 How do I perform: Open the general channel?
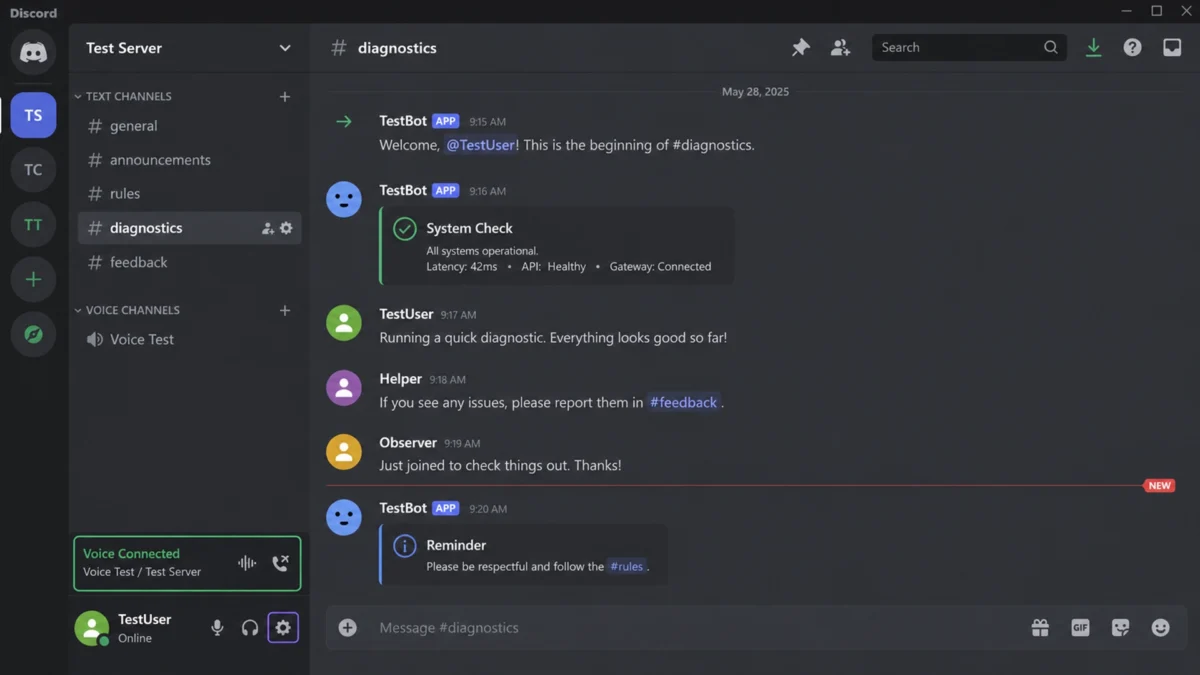pos(189,126)
